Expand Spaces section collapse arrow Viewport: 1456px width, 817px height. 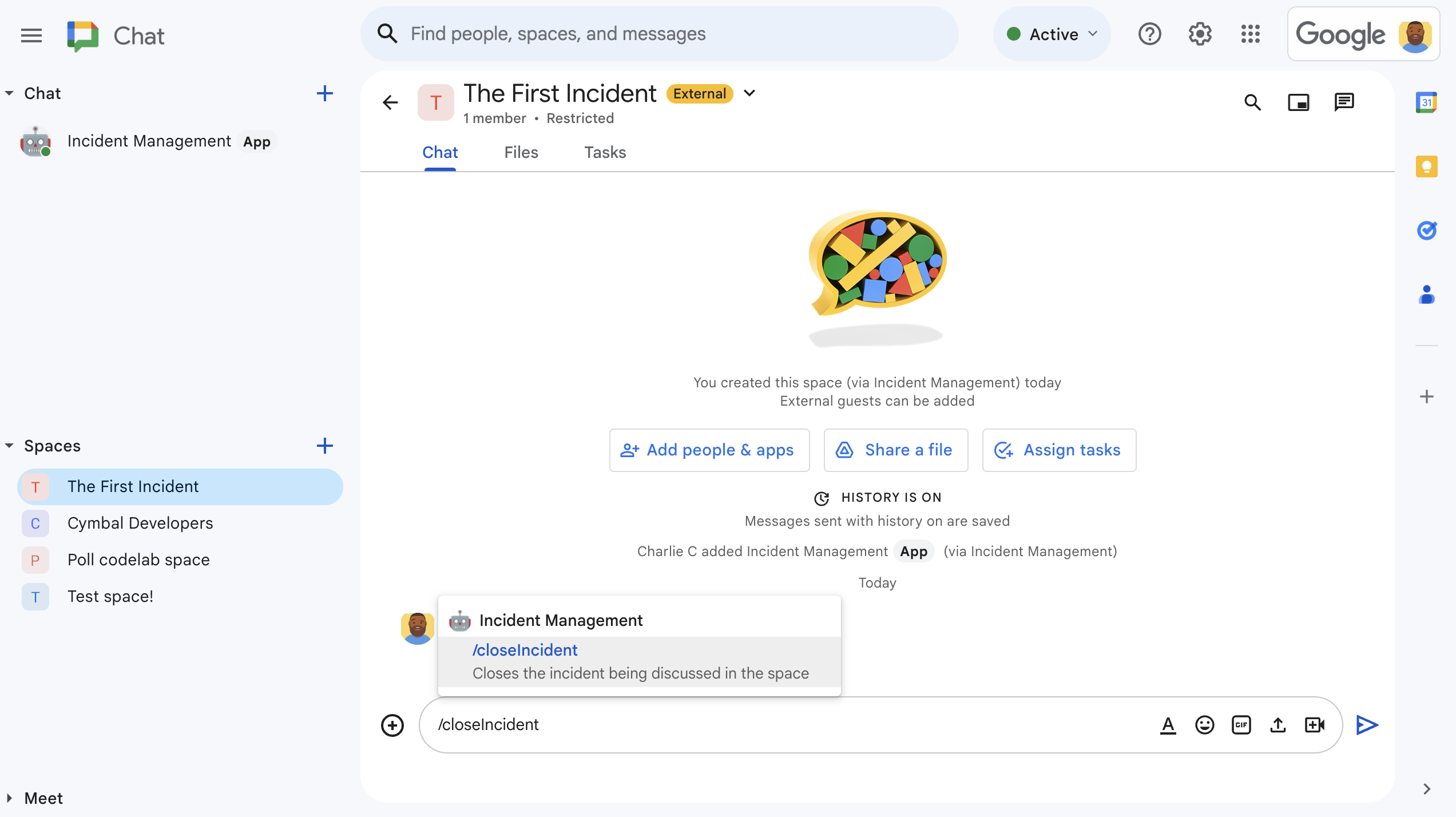[x=9, y=445]
